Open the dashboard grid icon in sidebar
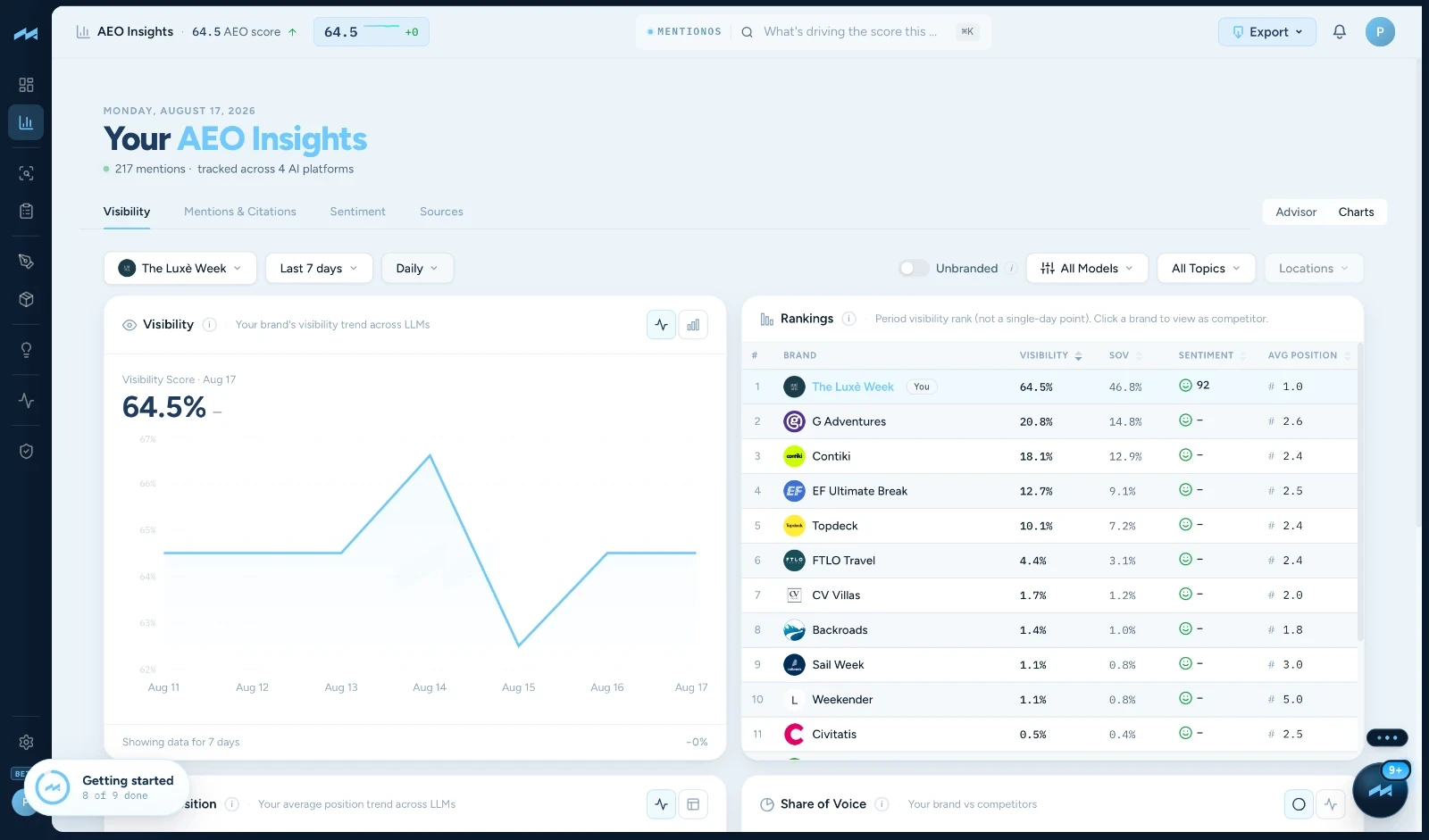The image size is (1429, 840). (26, 85)
